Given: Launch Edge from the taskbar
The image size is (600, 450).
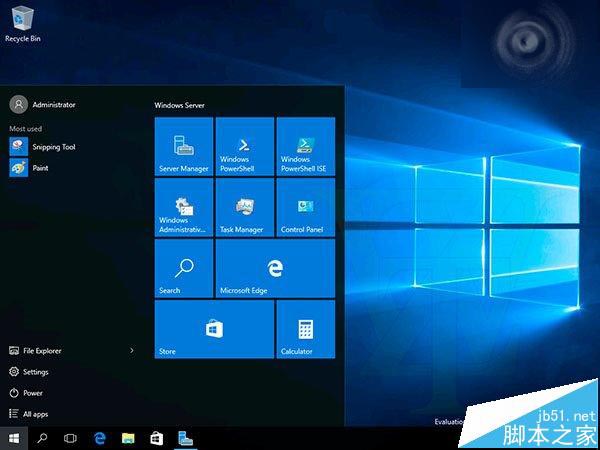Looking at the screenshot, I should tap(99, 439).
